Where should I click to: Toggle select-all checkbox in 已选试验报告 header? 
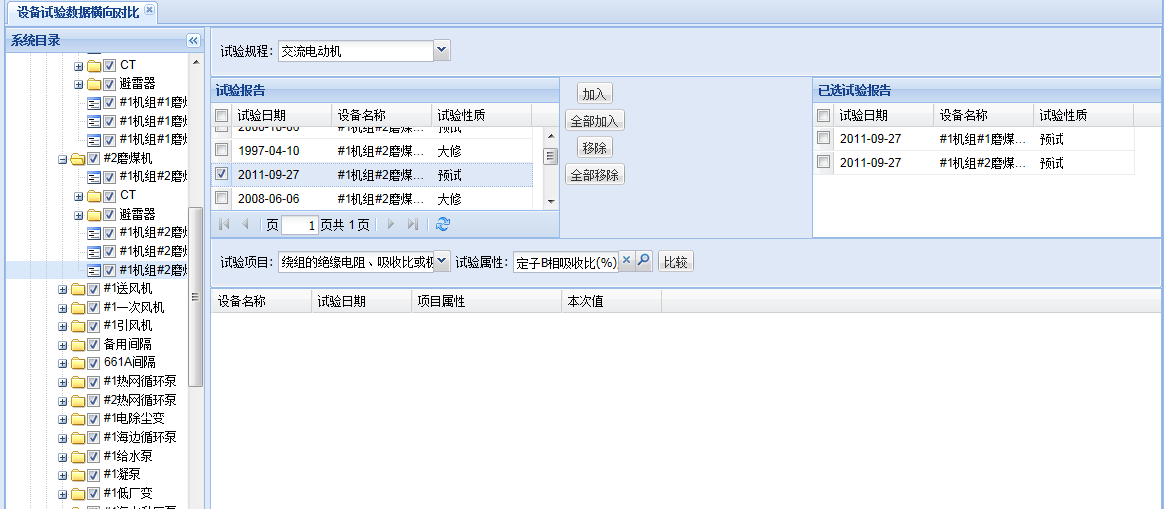click(x=823, y=116)
